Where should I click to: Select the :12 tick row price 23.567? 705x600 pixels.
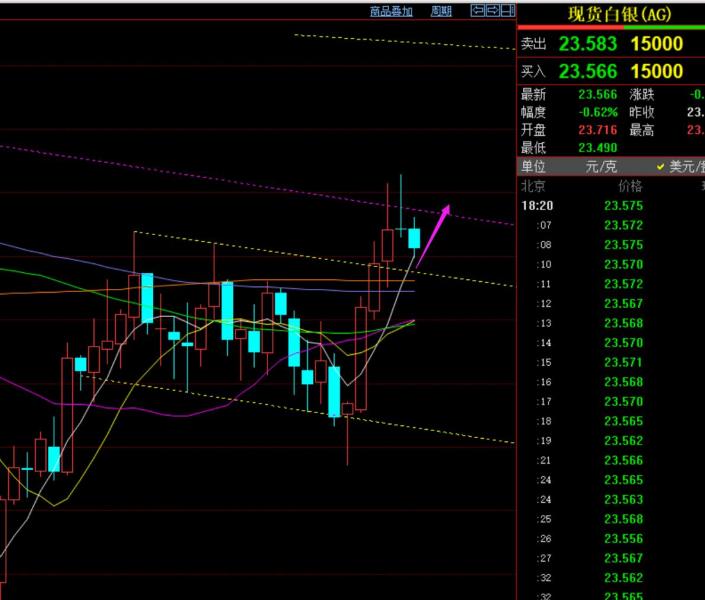(x=624, y=304)
